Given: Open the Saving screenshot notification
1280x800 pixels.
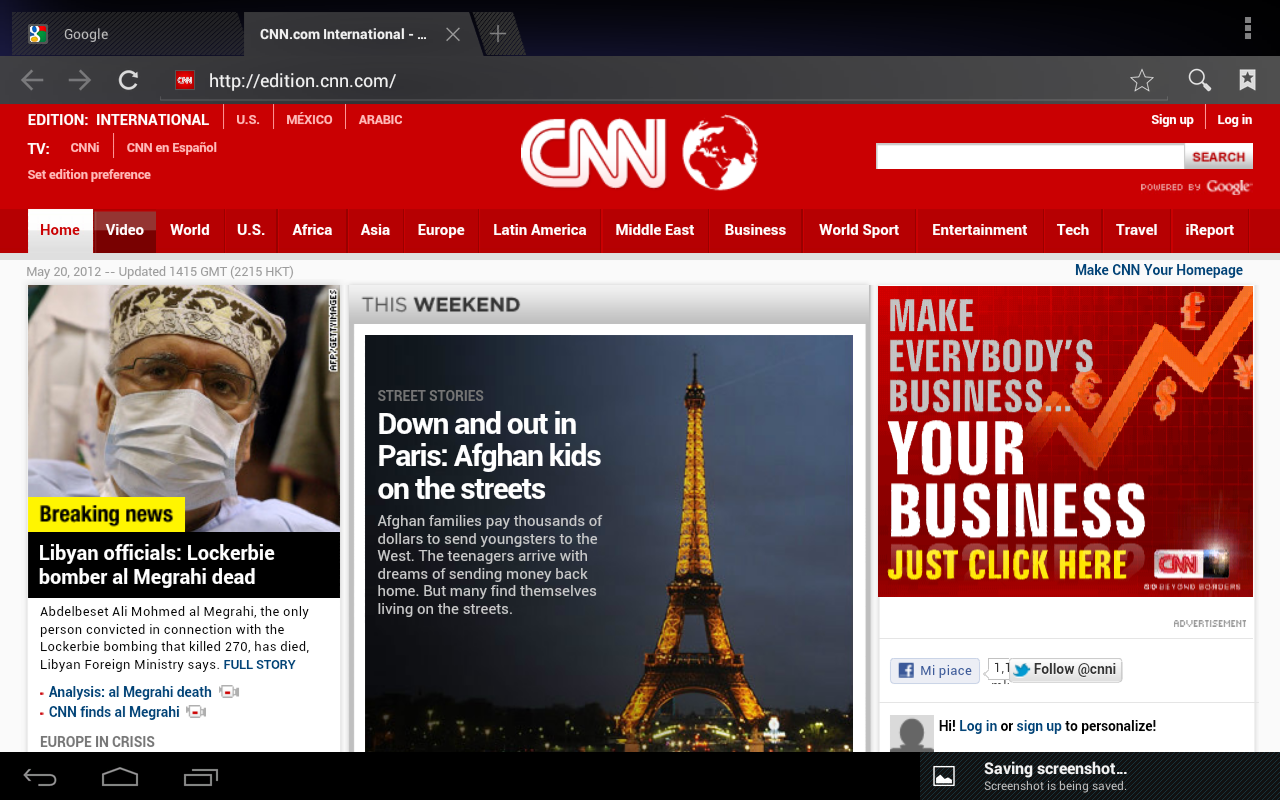Looking at the screenshot, I should [1100, 776].
